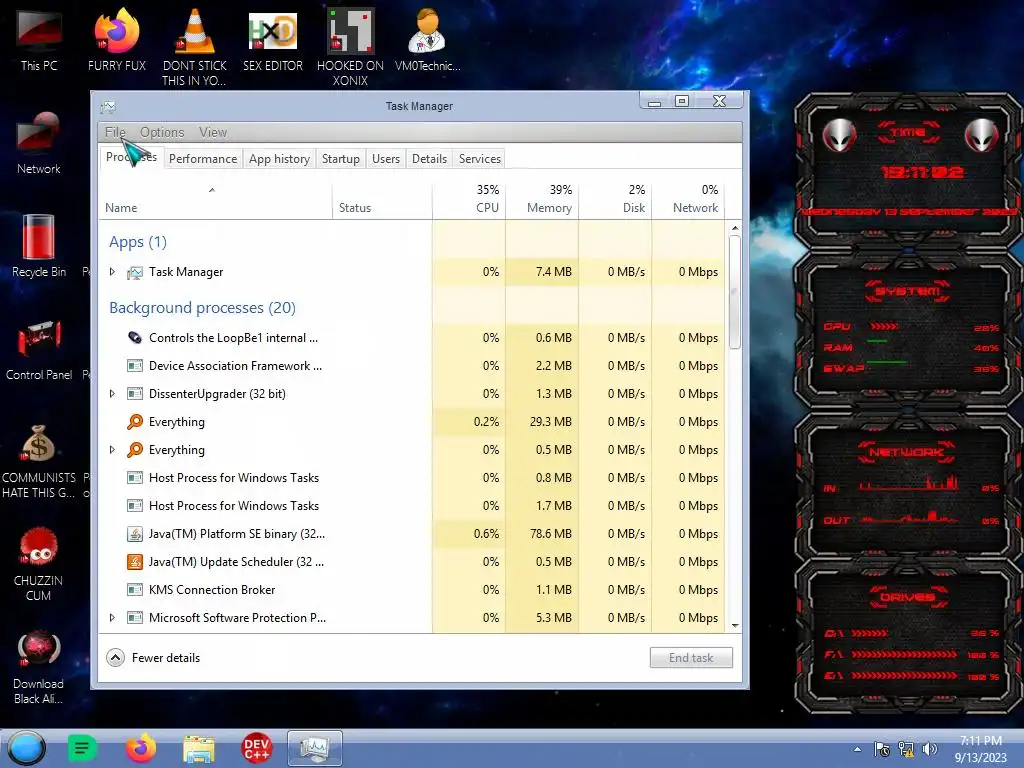Open File Explorer from the taskbar
This screenshot has height=768, width=1024.
click(x=199, y=749)
